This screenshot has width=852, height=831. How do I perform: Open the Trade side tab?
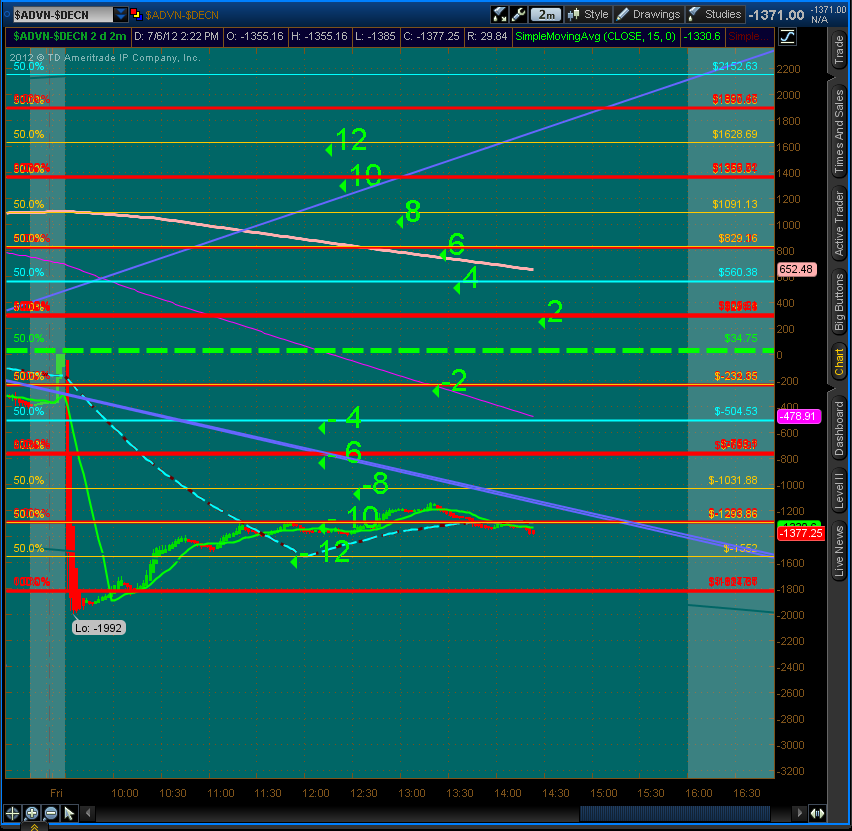(x=840, y=49)
